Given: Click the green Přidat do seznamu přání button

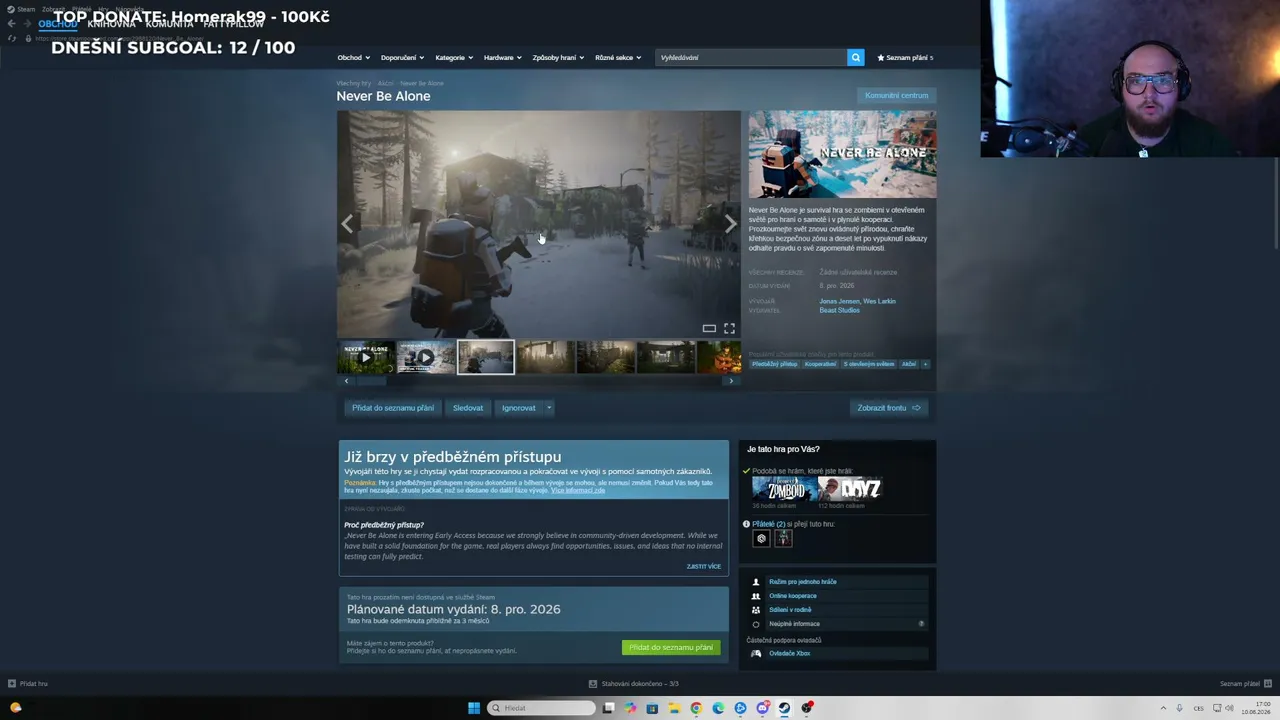Looking at the screenshot, I should point(671,647).
